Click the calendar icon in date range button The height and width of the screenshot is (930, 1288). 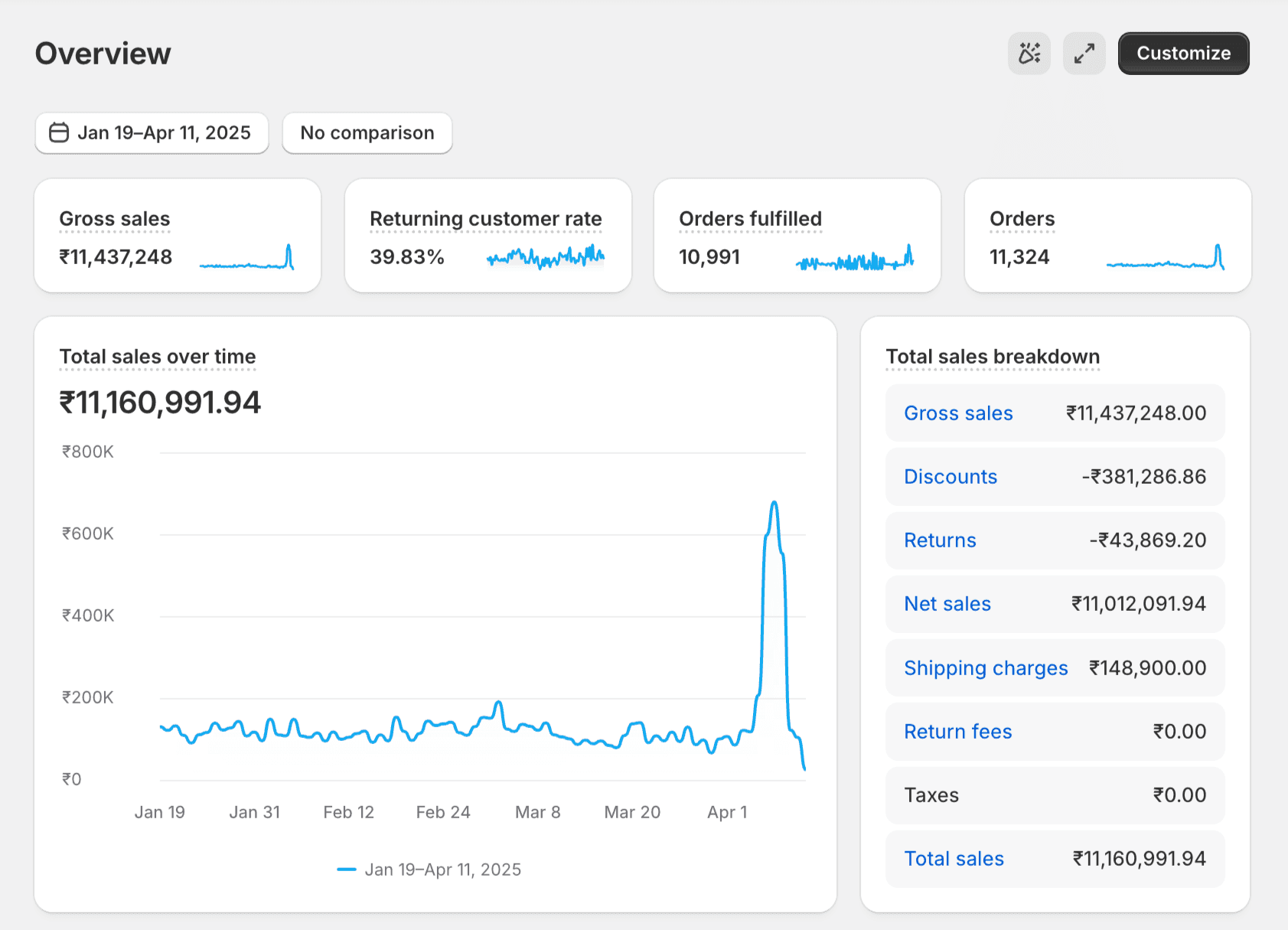click(x=59, y=133)
